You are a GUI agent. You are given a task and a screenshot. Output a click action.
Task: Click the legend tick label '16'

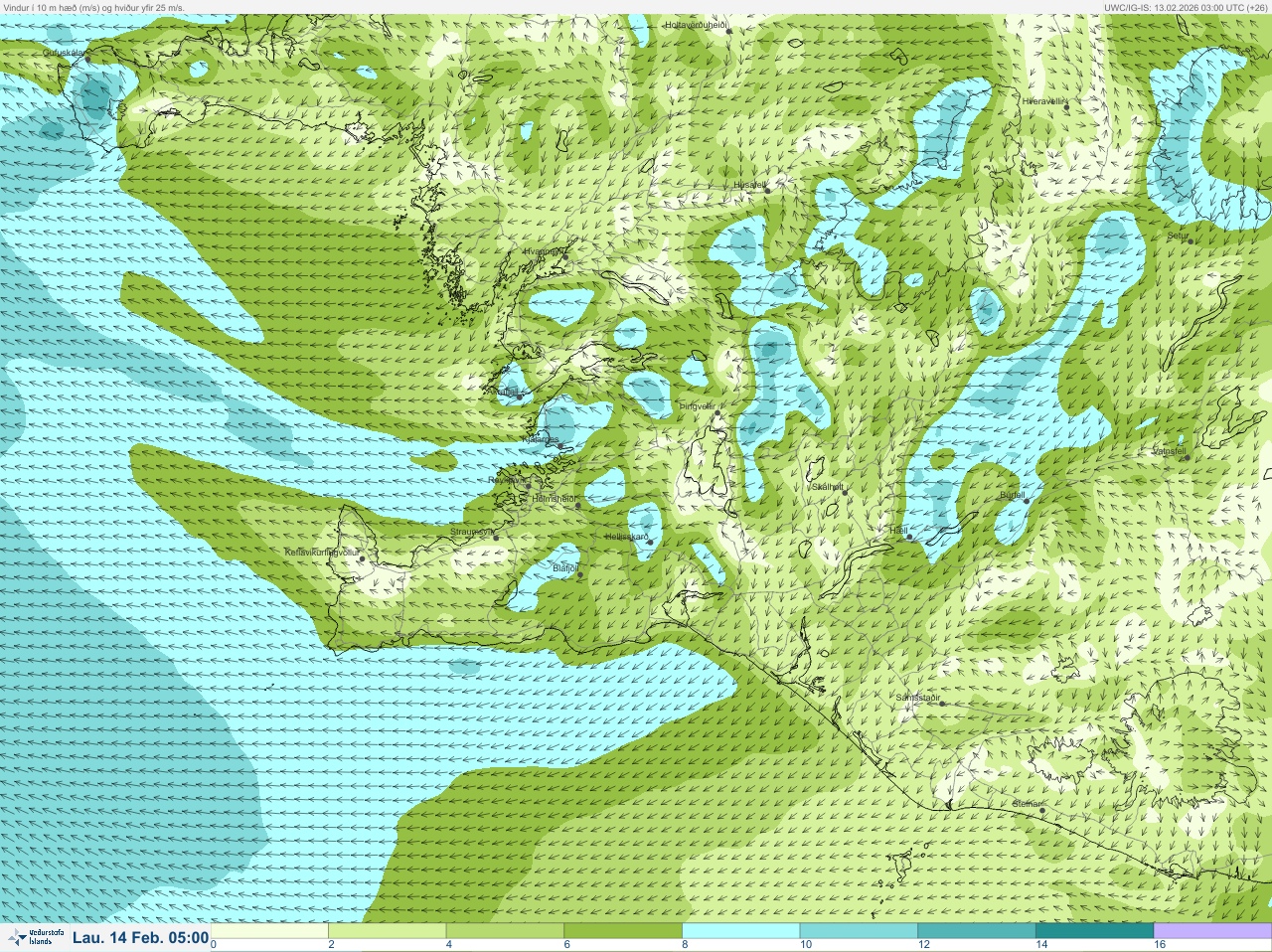tap(1159, 945)
